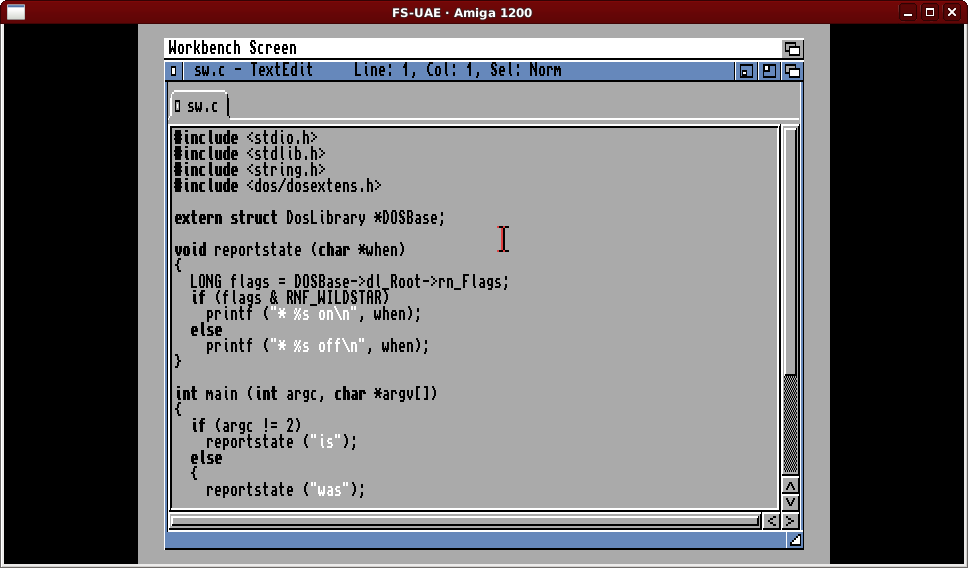Click the scroll down arrow
This screenshot has width=968, height=568.
(x=790, y=501)
